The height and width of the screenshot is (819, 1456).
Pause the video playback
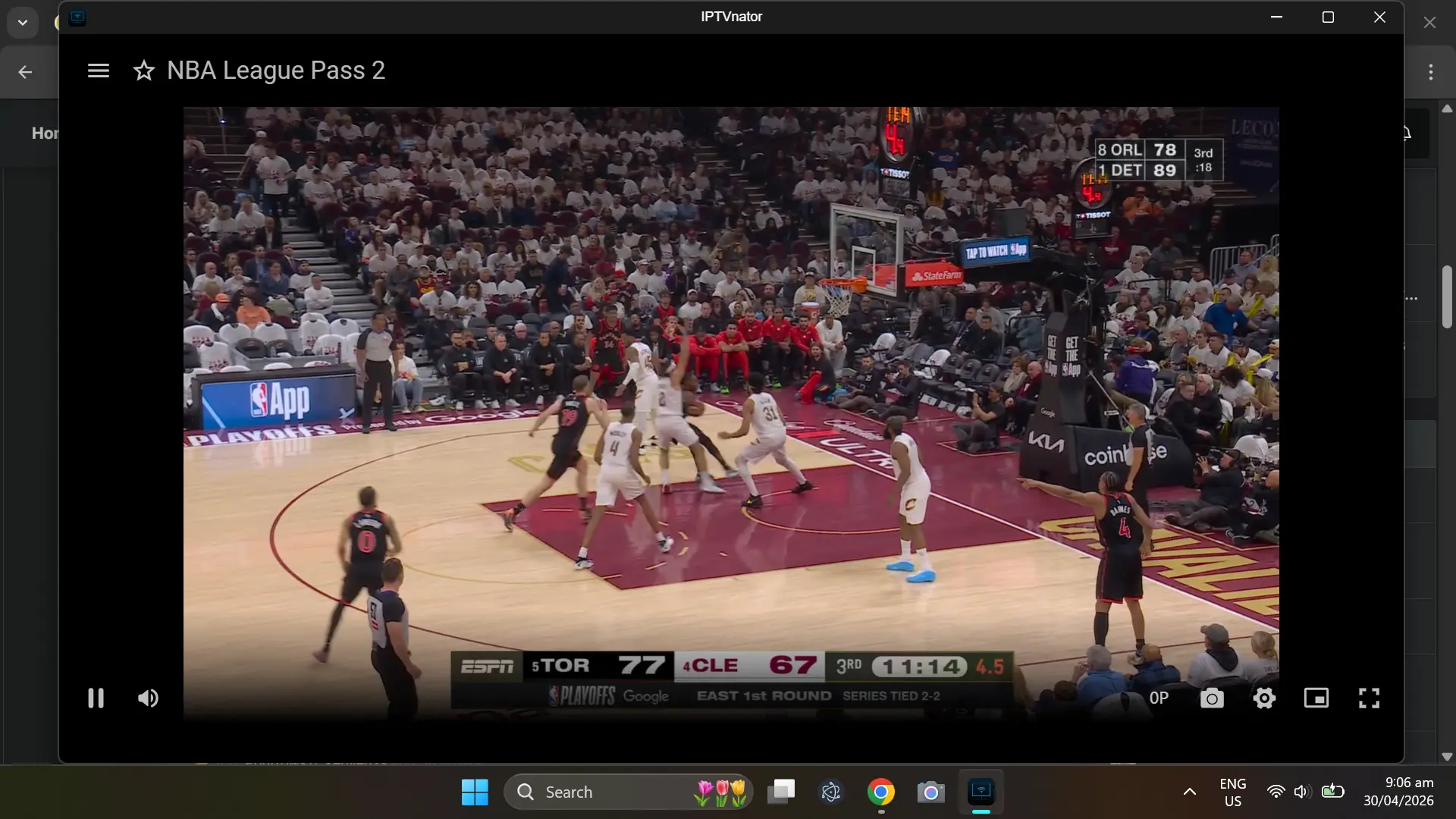[96, 698]
